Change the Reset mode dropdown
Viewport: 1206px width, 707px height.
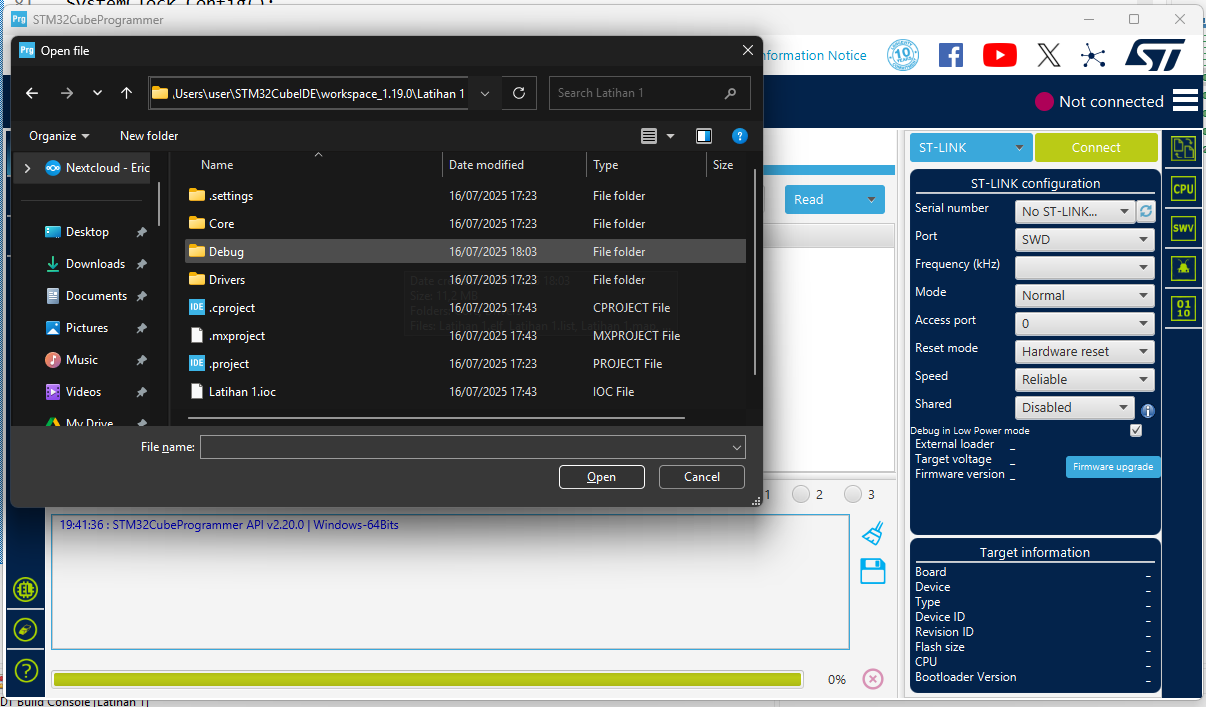pyautogui.click(x=1084, y=351)
